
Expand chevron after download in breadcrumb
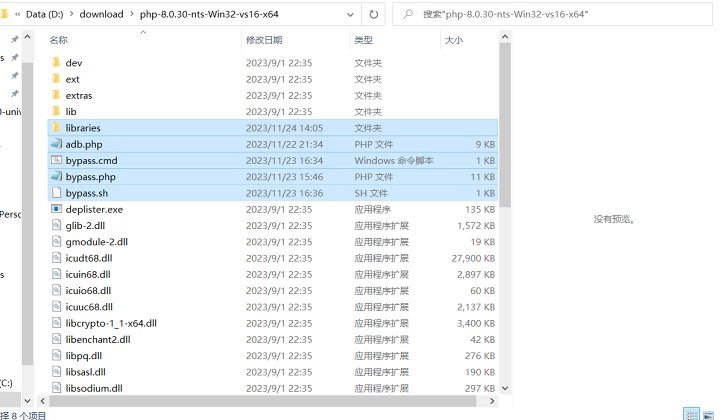[132, 16]
